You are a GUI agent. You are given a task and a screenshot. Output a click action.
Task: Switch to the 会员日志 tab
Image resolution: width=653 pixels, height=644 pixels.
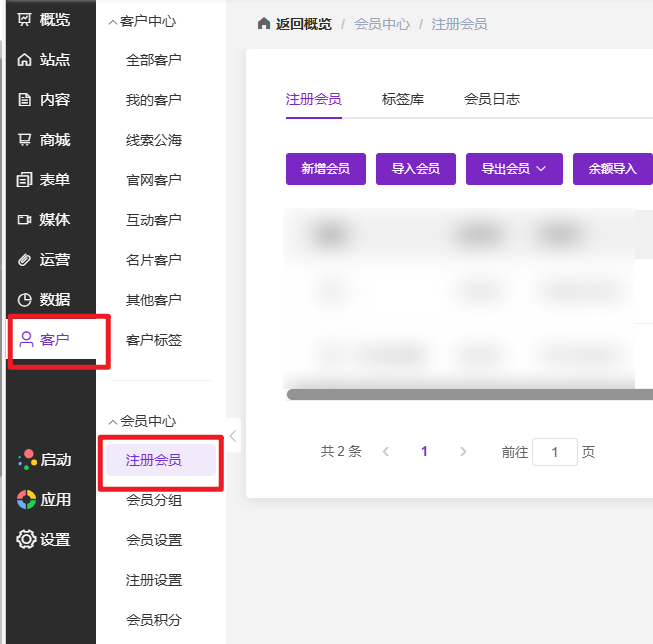[491, 99]
